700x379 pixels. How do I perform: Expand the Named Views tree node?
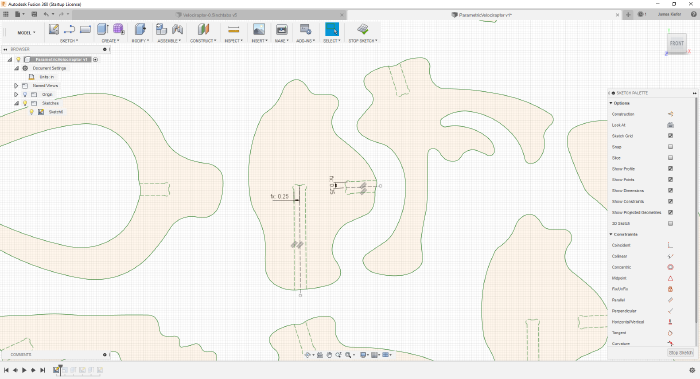coord(16,85)
